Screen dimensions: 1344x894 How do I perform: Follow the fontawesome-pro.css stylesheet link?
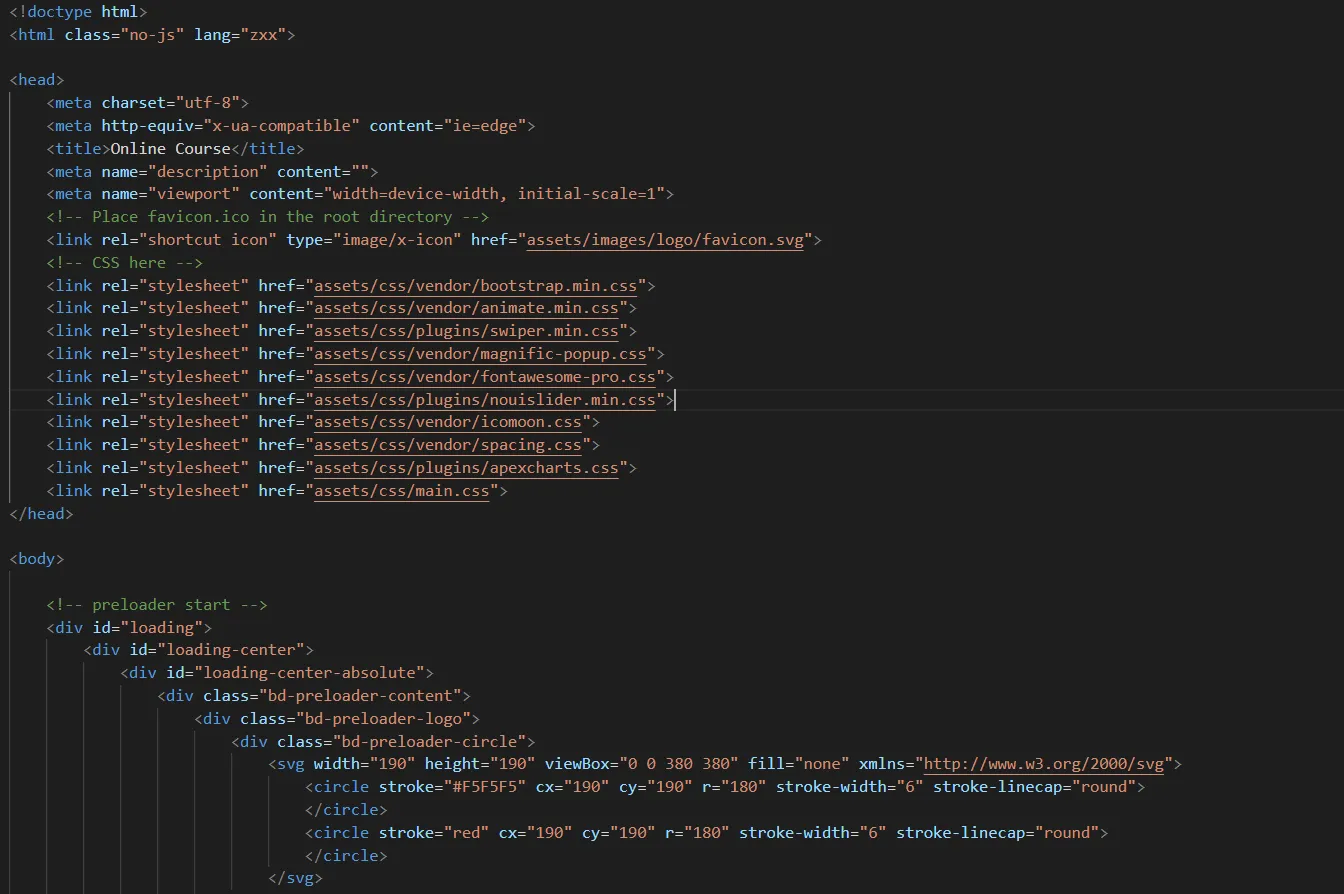point(485,377)
